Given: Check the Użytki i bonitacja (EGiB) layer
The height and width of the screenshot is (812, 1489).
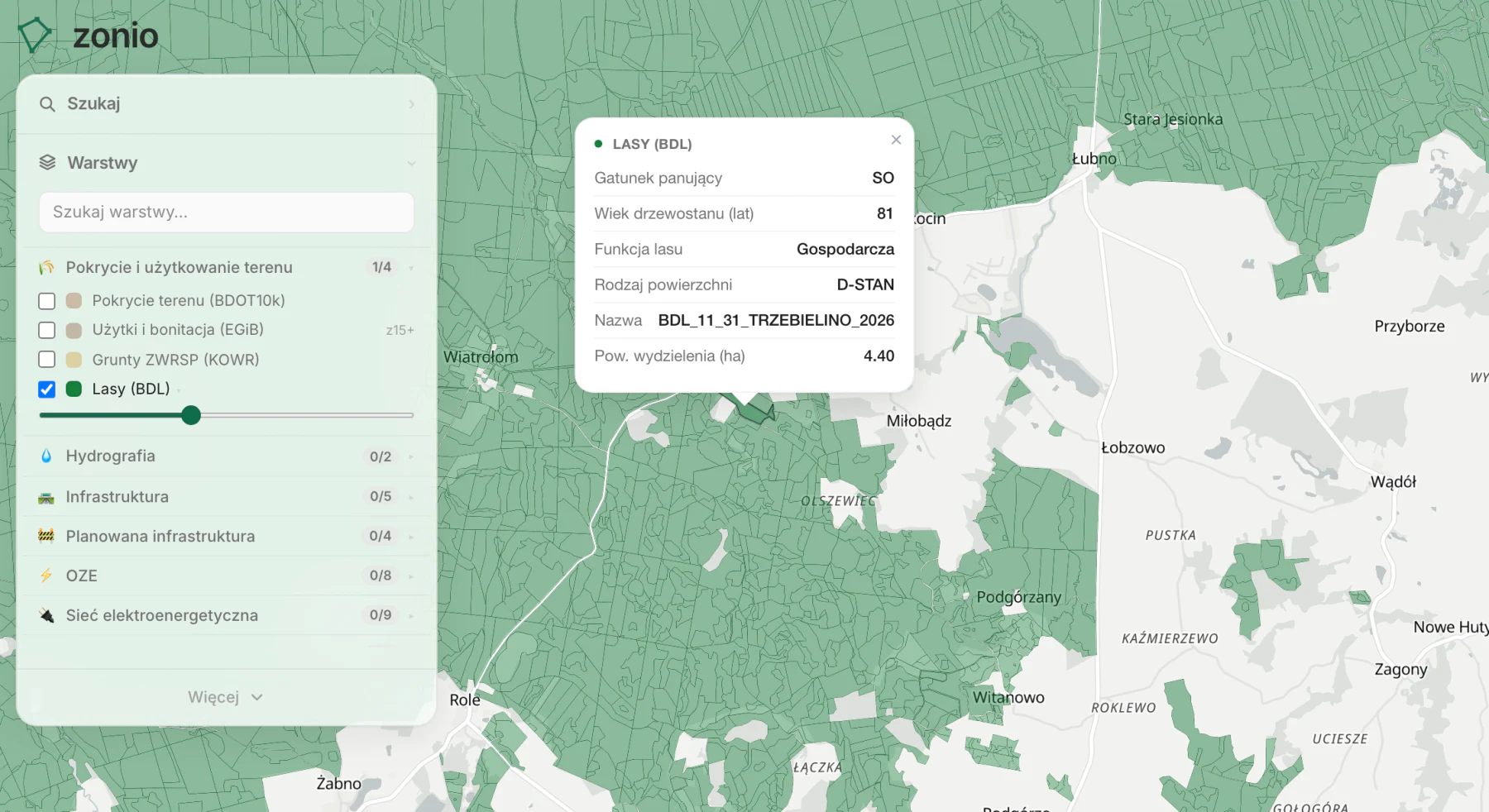Looking at the screenshot, I should point(47,330).
